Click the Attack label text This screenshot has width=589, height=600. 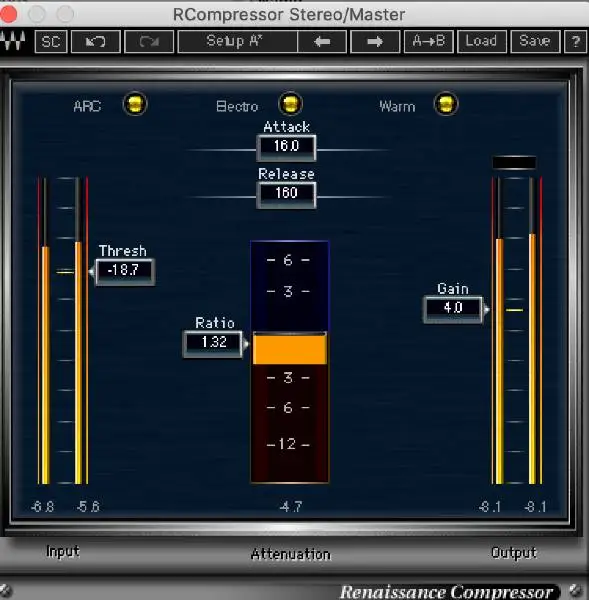pyautogui.click(x=286, y=127)
